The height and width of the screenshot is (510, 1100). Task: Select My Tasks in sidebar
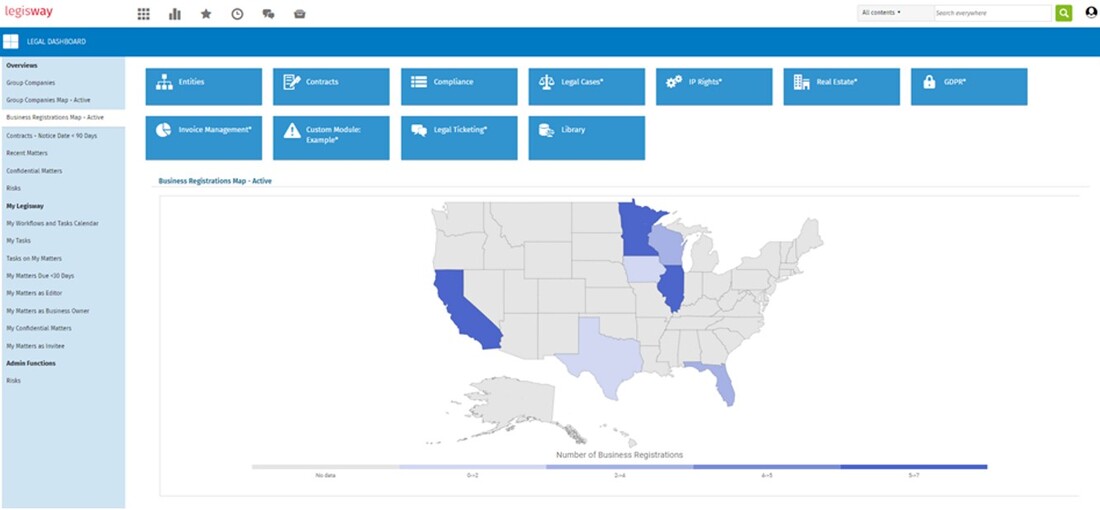tap(19, 241)
